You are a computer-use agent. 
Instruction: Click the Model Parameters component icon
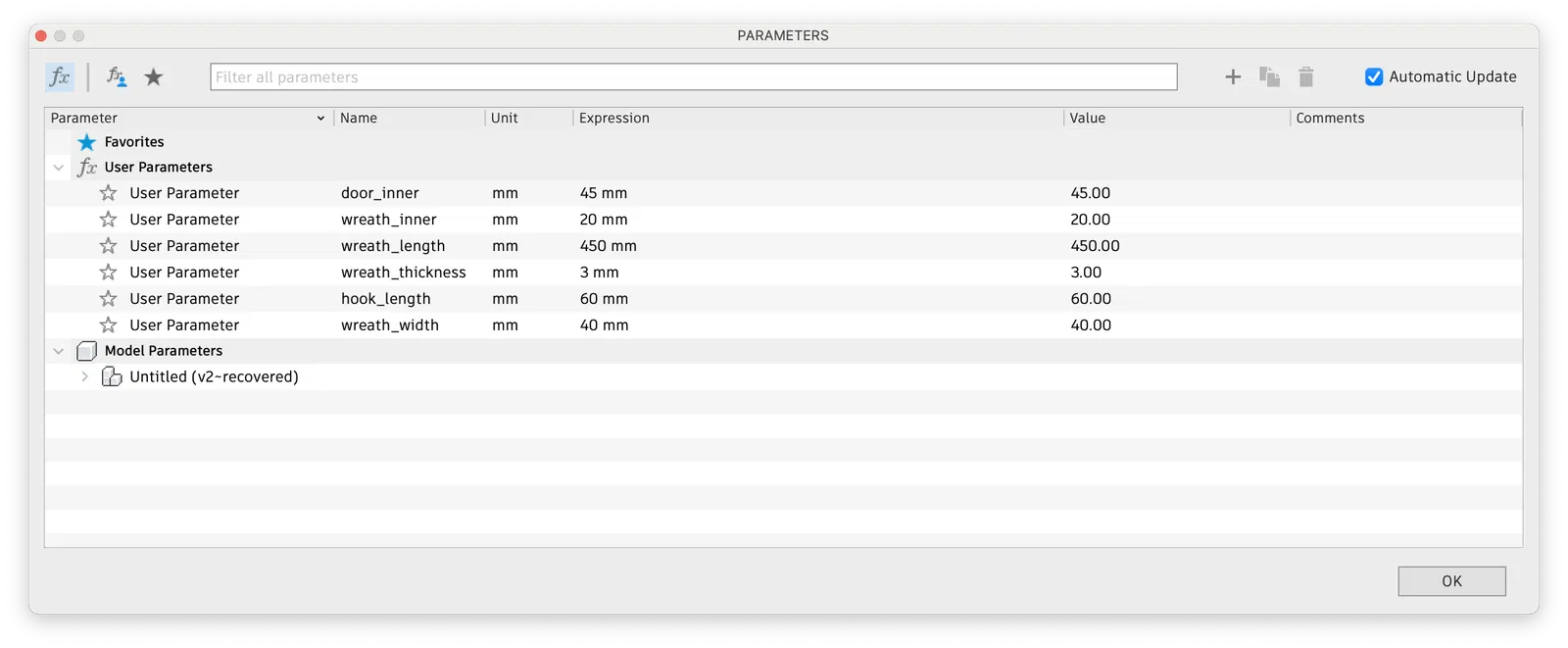(87, 351)
